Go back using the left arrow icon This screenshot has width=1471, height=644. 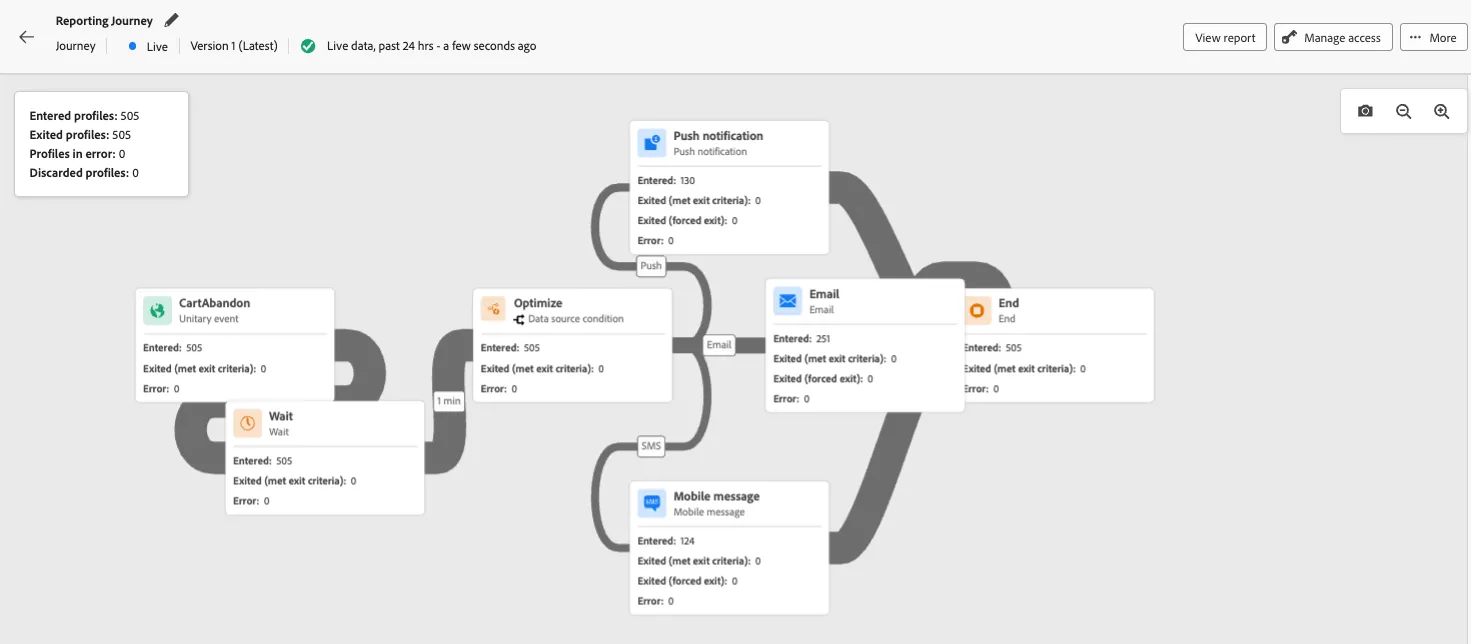[x=27, y=37]
